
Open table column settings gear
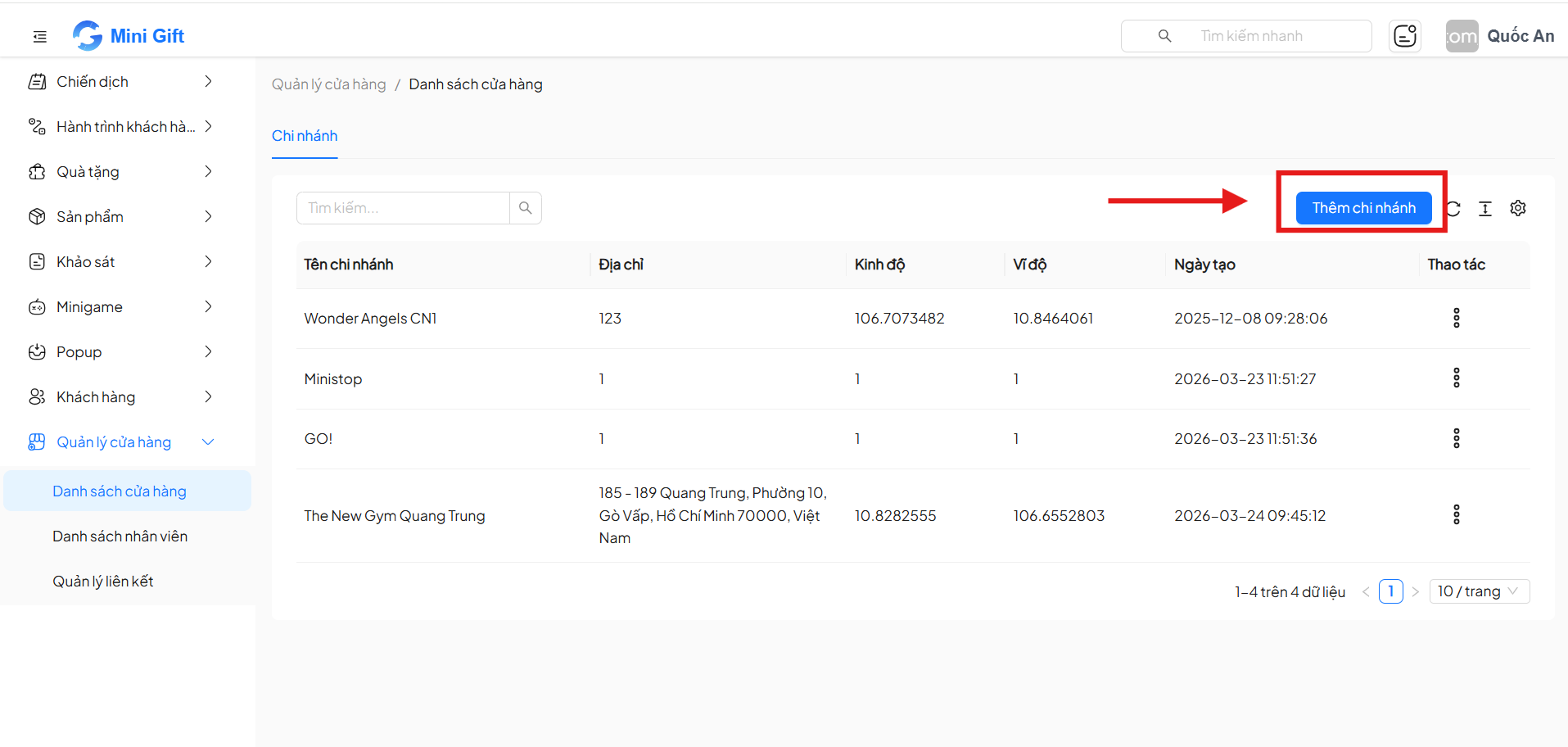click(1518, 208)
